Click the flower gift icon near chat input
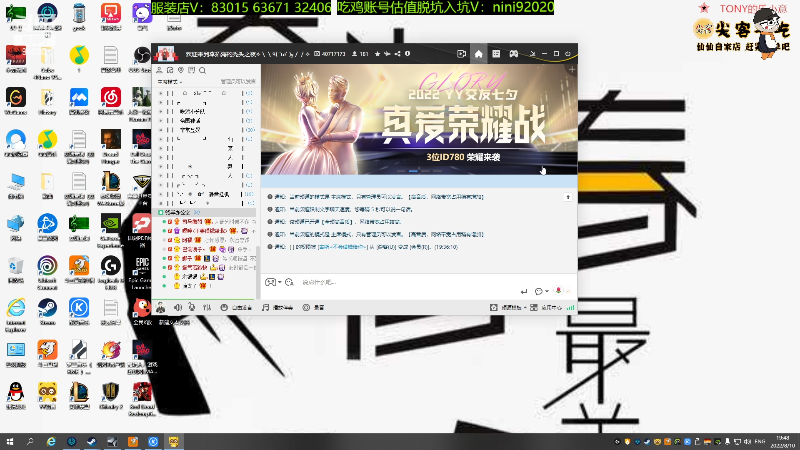 pos(559,290)
